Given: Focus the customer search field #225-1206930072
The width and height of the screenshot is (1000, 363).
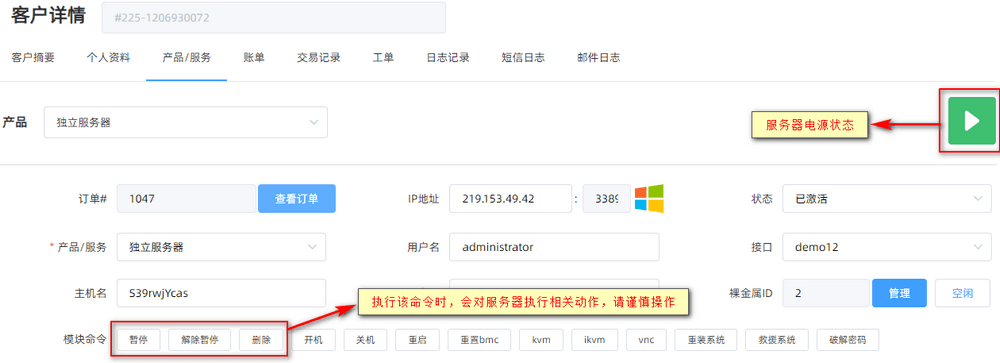Looking at the screenshot, I should pos(274,18).
